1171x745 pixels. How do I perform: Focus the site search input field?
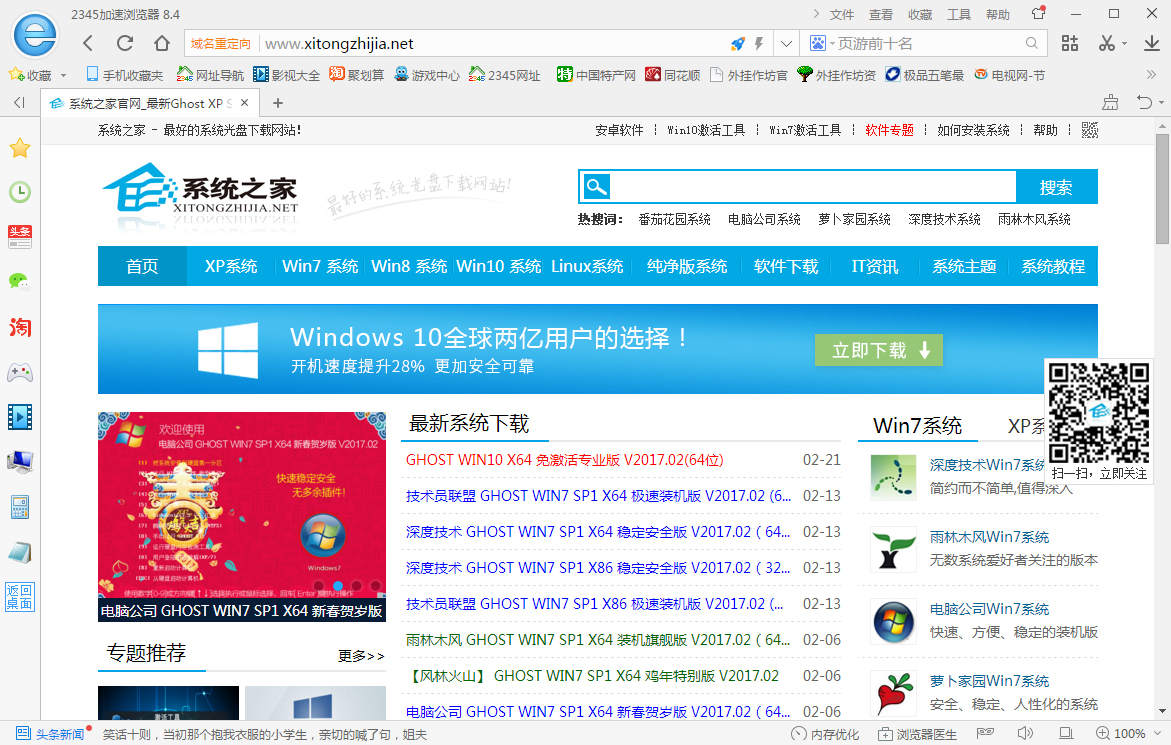click(x=813, y=187)
